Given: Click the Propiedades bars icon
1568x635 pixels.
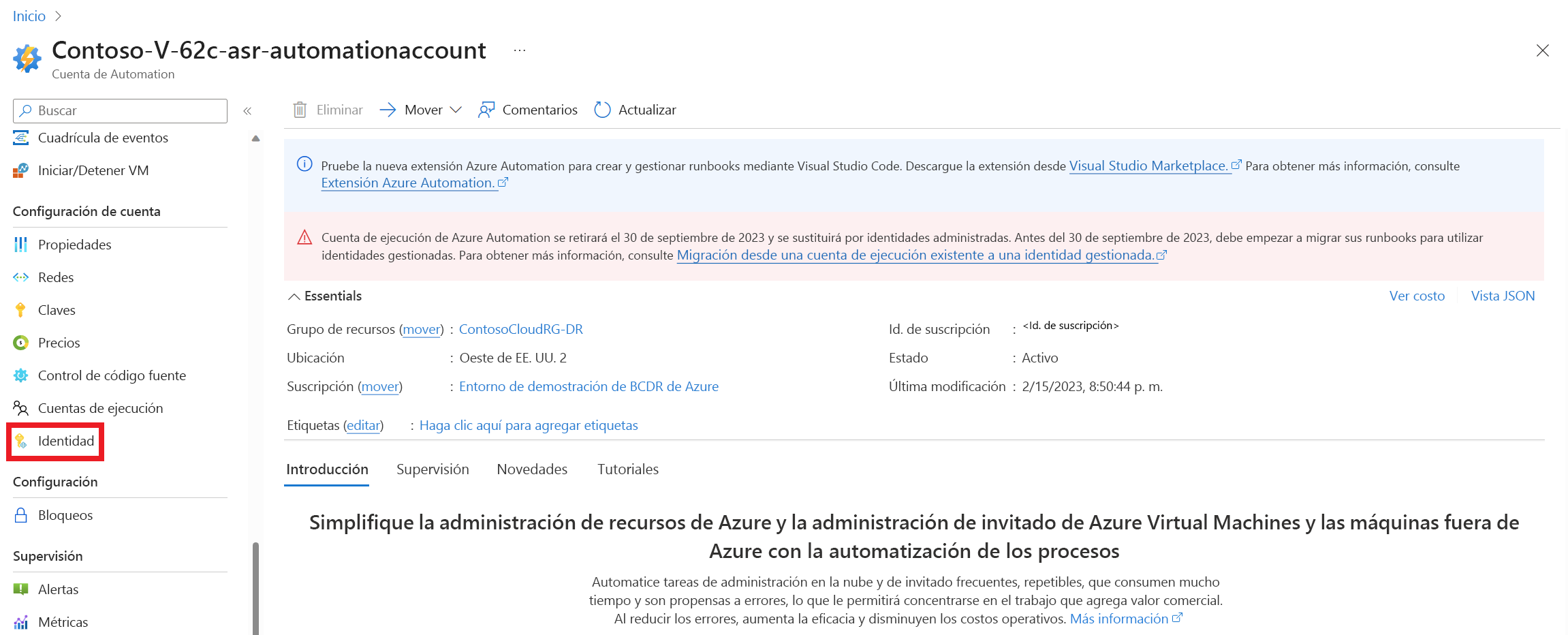Looking at the screenshot, I should [x=21, y=245].
